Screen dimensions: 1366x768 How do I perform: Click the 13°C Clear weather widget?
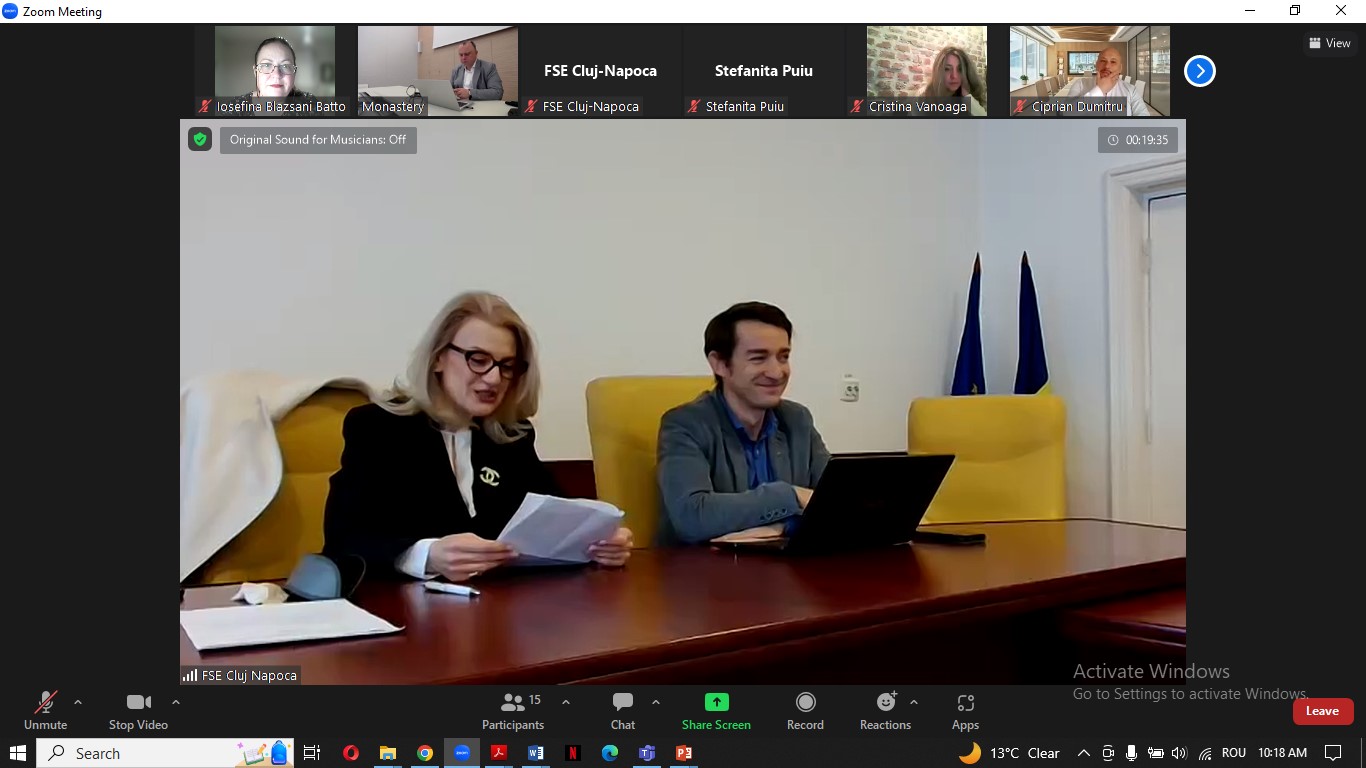click(x=1010, y=753)
